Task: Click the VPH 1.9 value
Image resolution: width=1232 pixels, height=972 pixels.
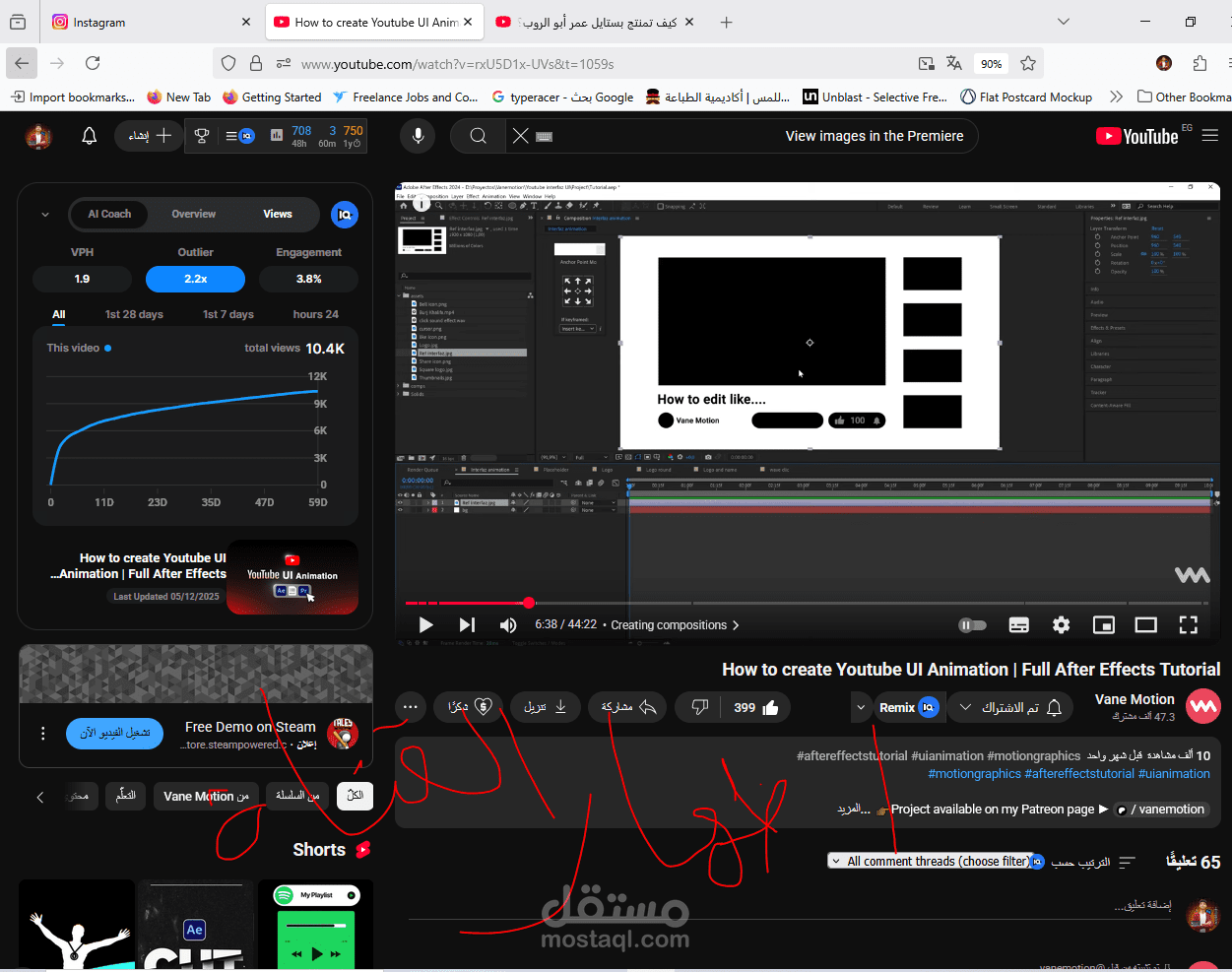Action: click(82, 279)
